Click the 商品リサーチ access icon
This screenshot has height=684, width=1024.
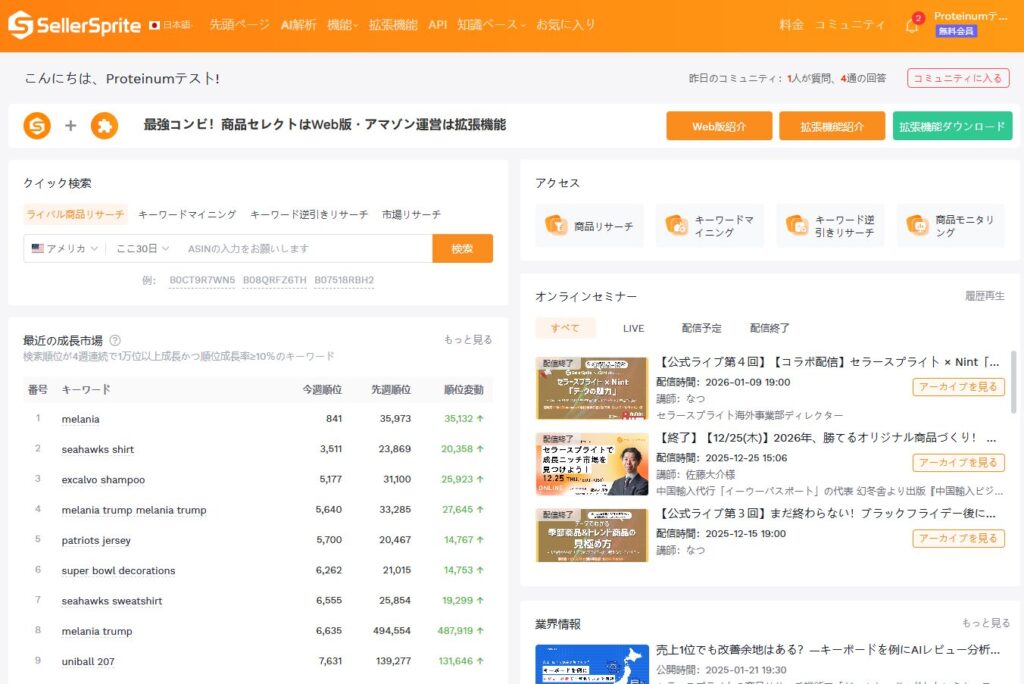coord(556,226)
